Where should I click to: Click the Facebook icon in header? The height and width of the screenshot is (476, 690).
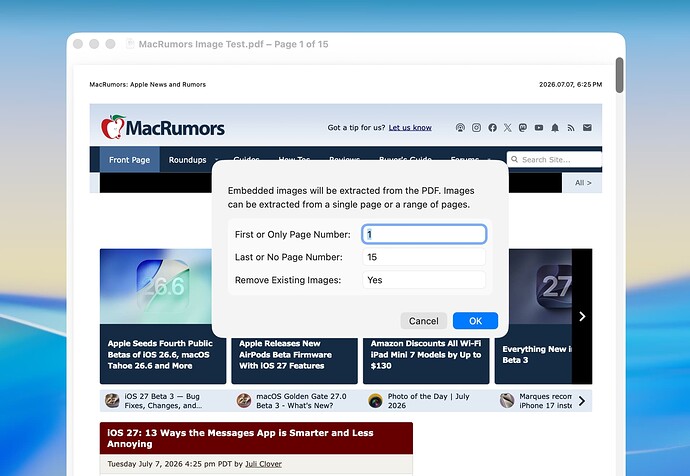tap(492, 128)
